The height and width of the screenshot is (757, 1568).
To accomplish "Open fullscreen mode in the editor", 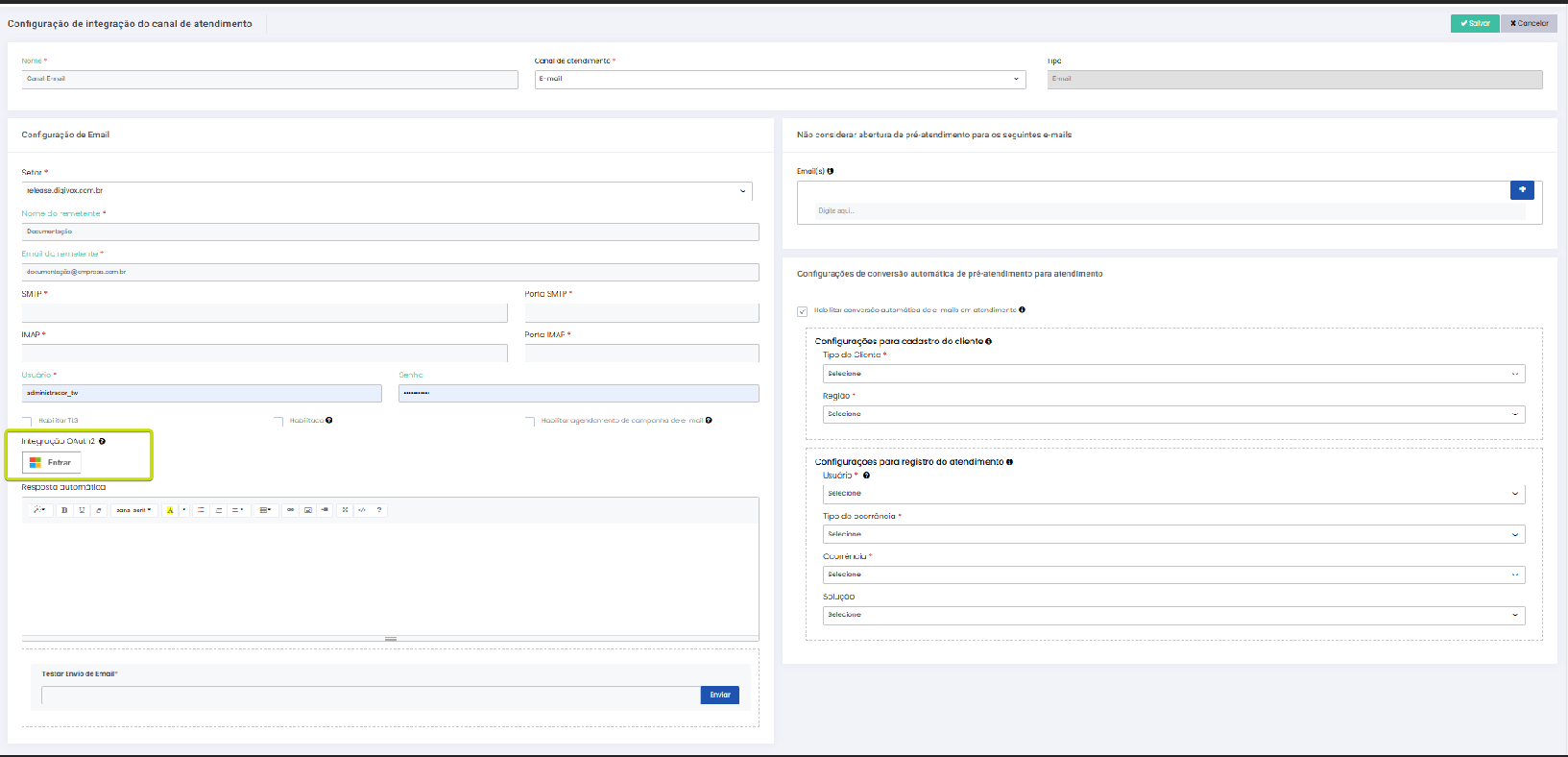I will coord(345,510).
